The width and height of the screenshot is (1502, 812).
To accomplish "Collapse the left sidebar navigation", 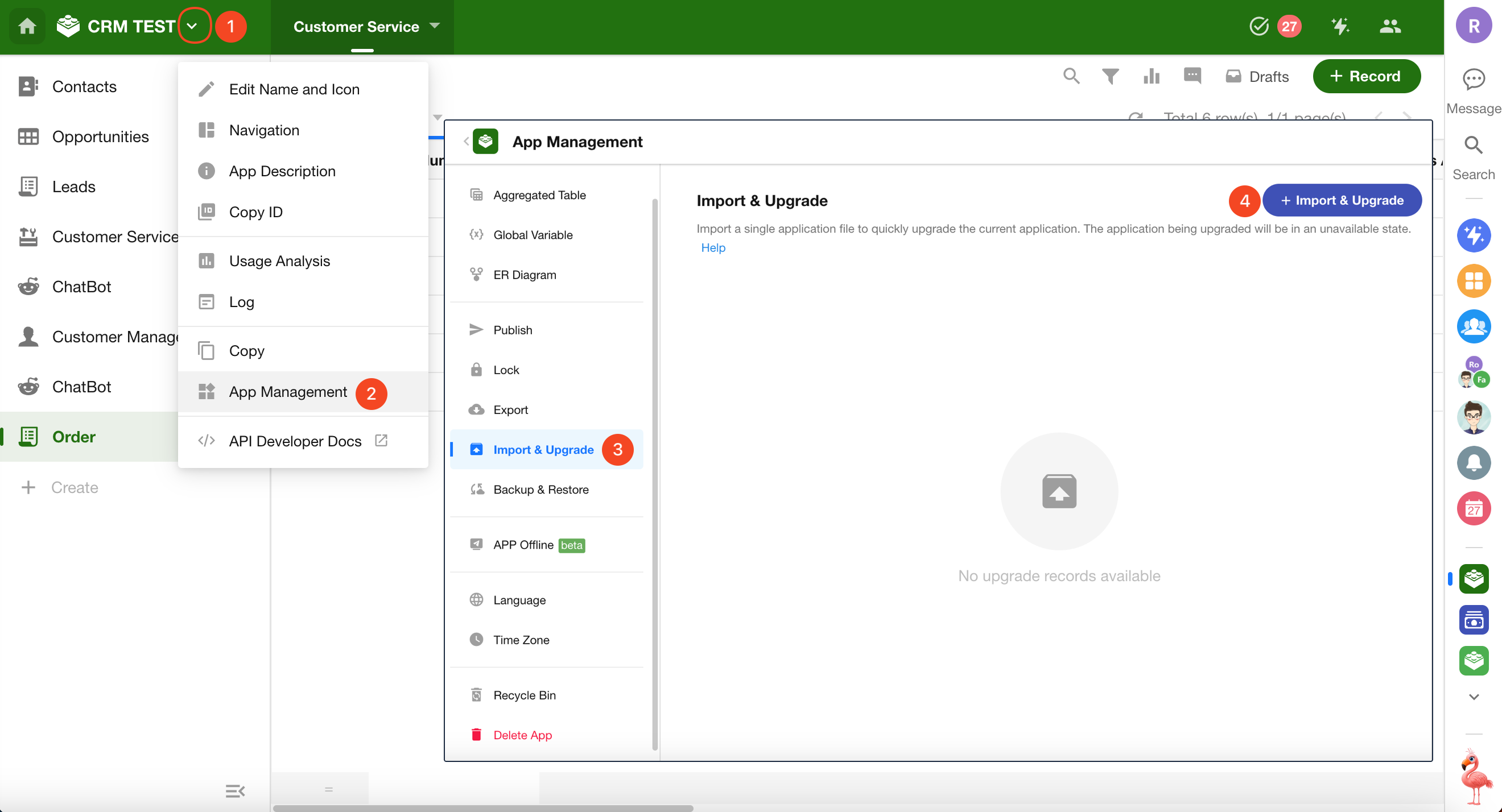I will coord(235,790).
